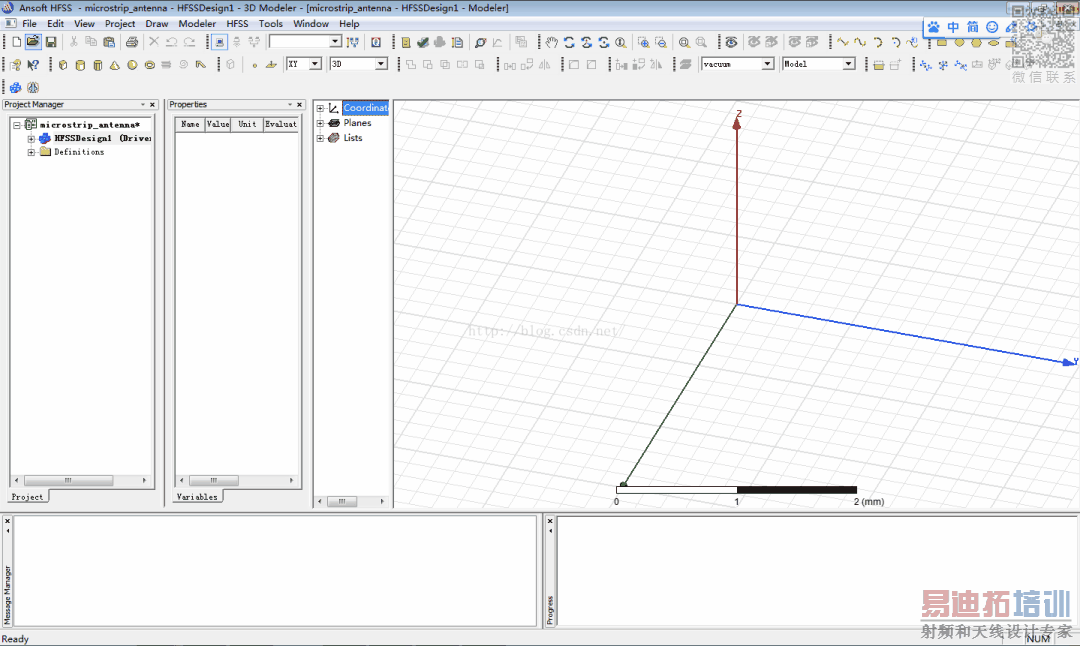
Task: Open the vacuum material dropdown
Action: (x=767, y=64)
